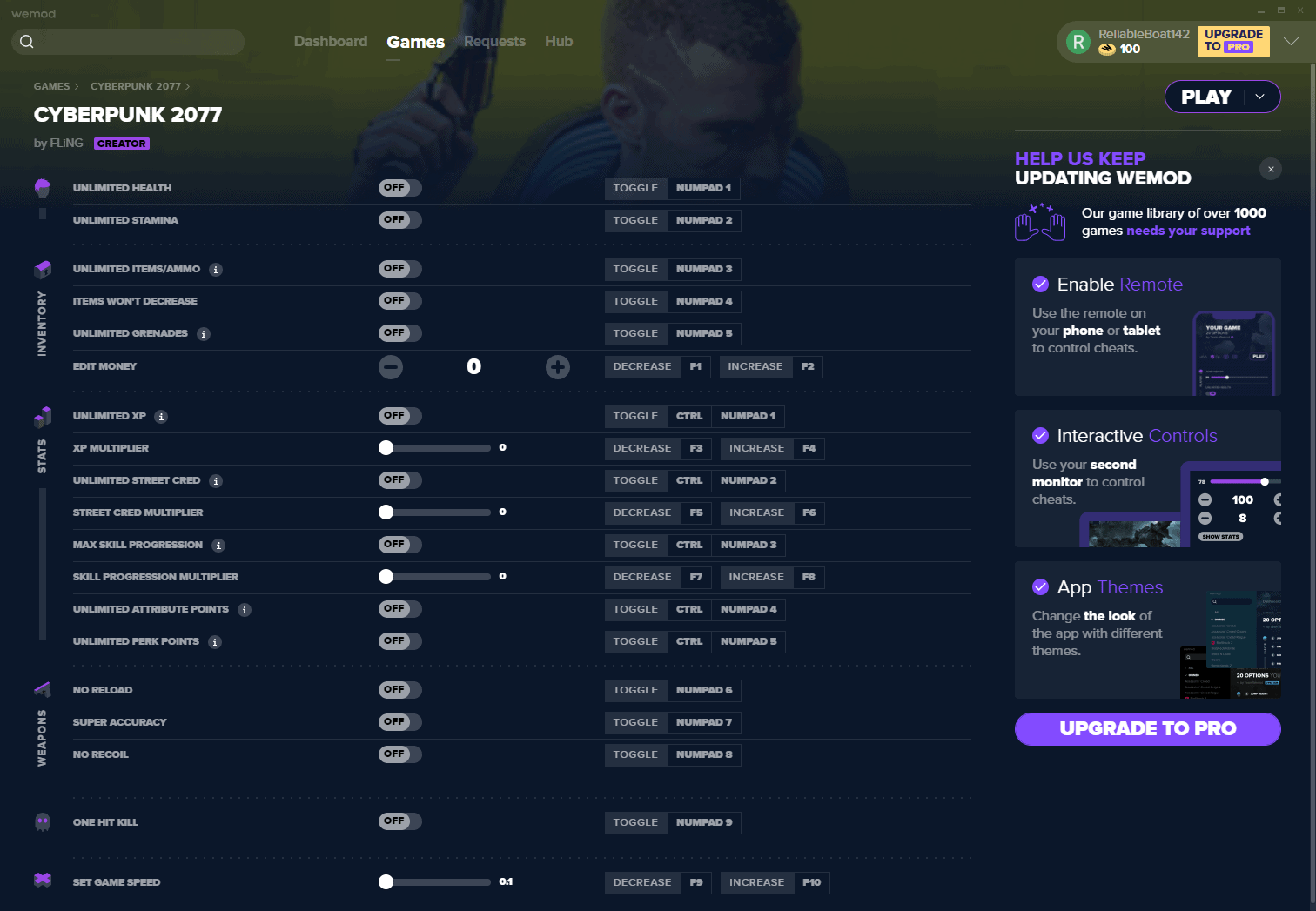Click the Interactive Controls checkmark icon
The height and width of the screenshot is (911, 1316).
point(1040,435)
